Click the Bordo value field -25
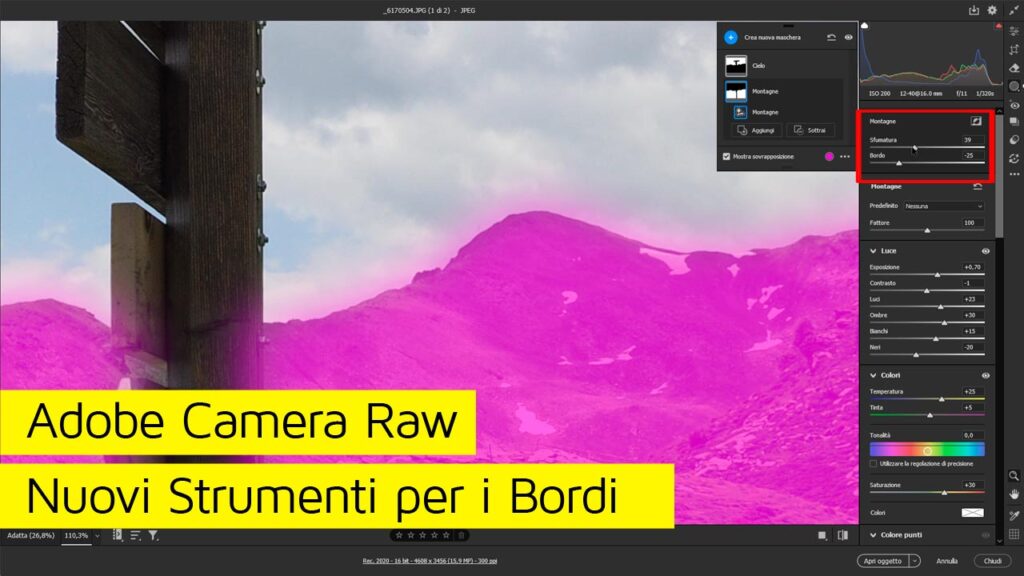1024x576 pixels. [972, 155]
